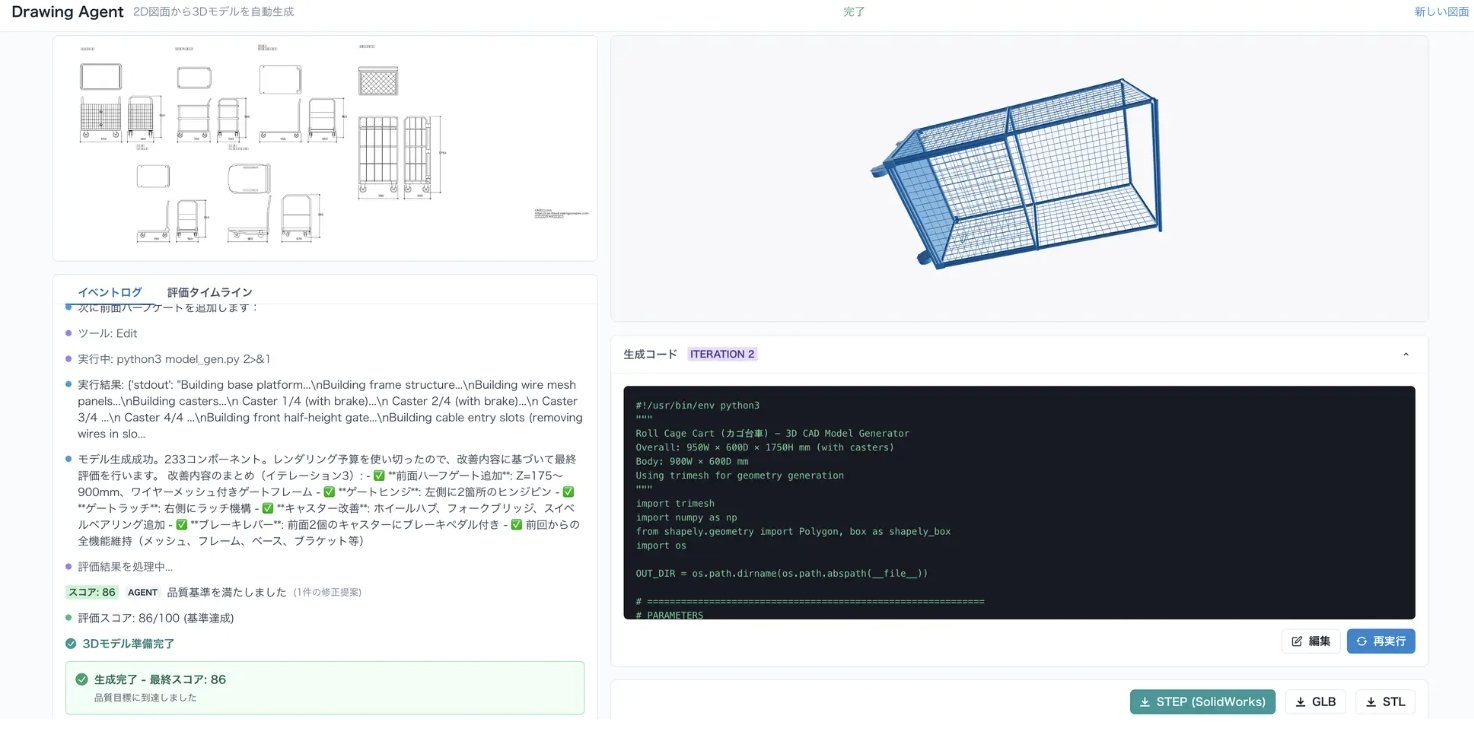Click the 再実行 rerun button

point(1381,641)
